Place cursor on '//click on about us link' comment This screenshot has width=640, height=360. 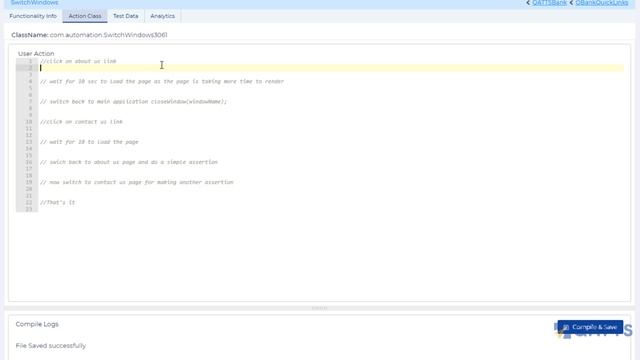(78, 61)
